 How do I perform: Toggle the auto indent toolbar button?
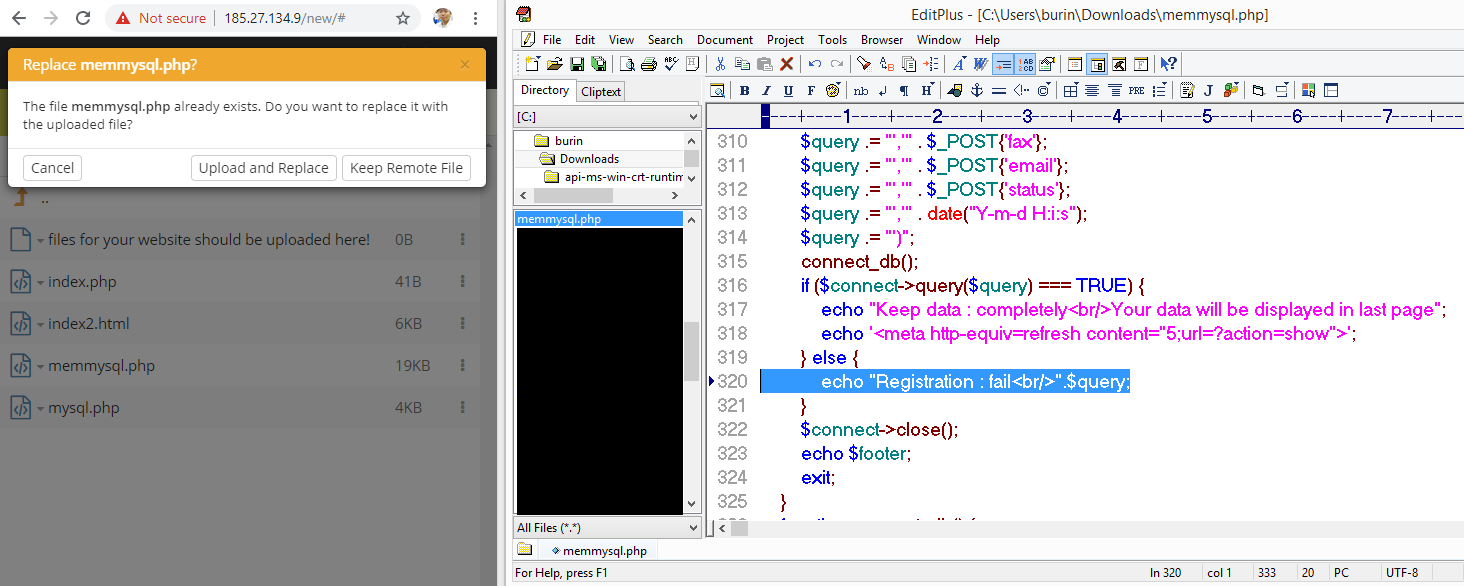1003,64
